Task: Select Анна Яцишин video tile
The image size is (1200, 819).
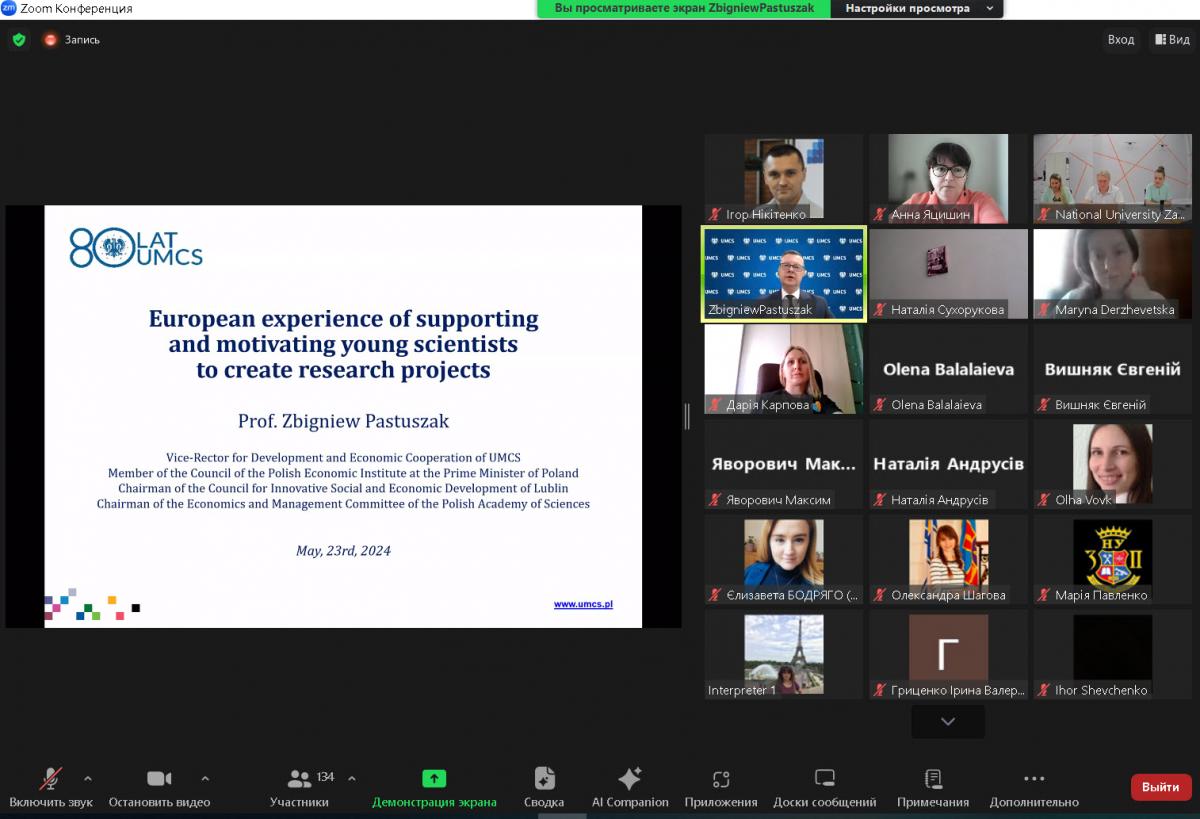Action: tap(948, 178)
